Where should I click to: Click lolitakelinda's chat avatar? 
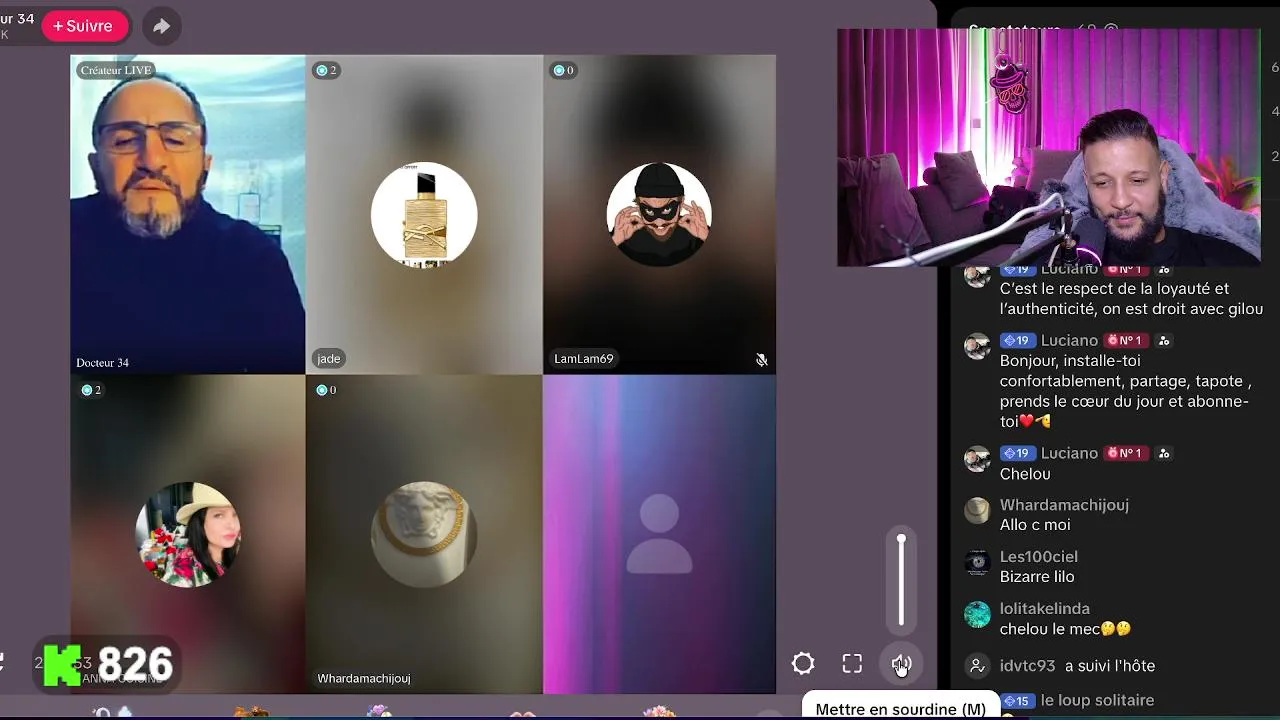click(x=977, y=614)
